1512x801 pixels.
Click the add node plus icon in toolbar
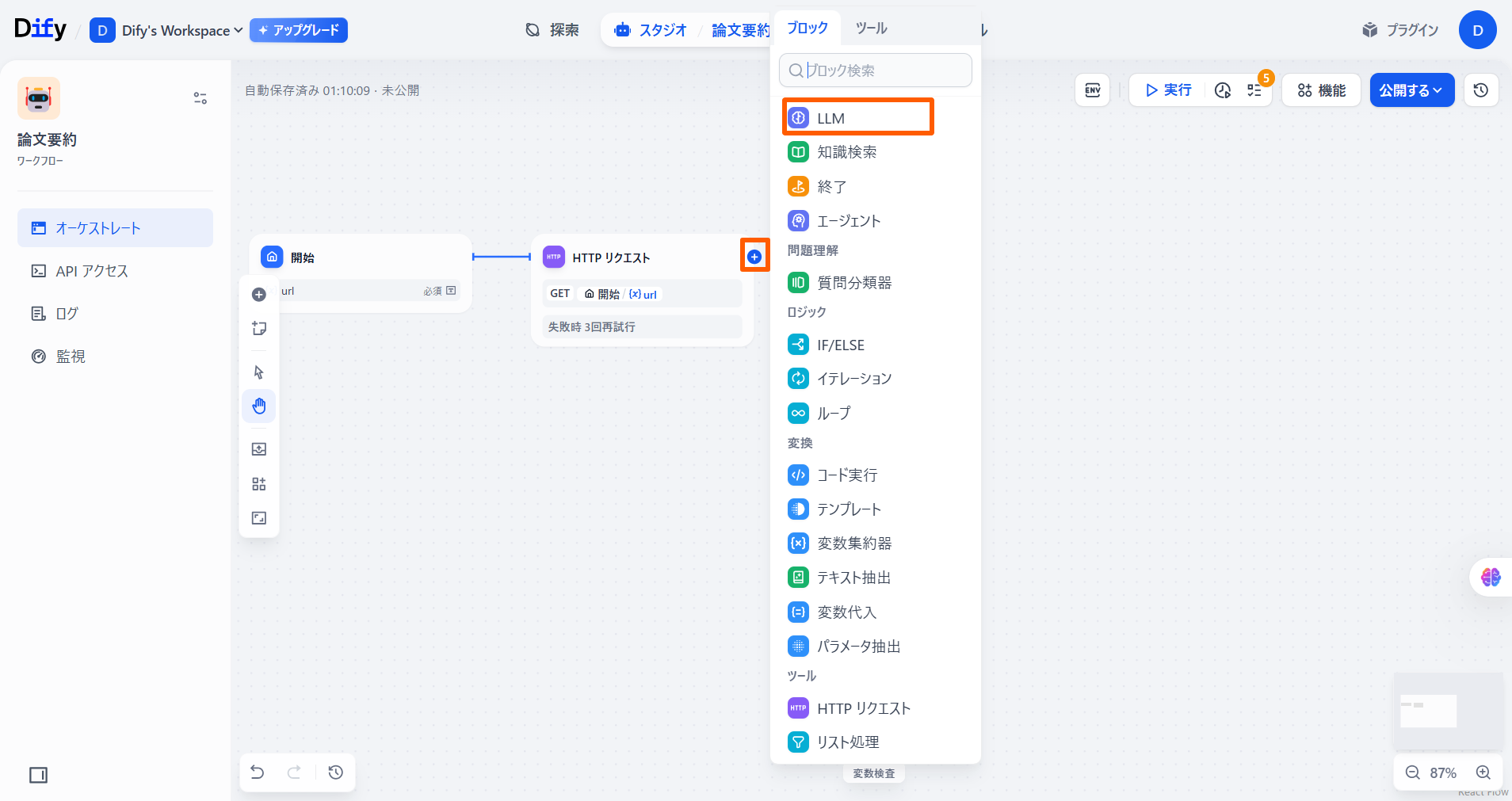259,295
